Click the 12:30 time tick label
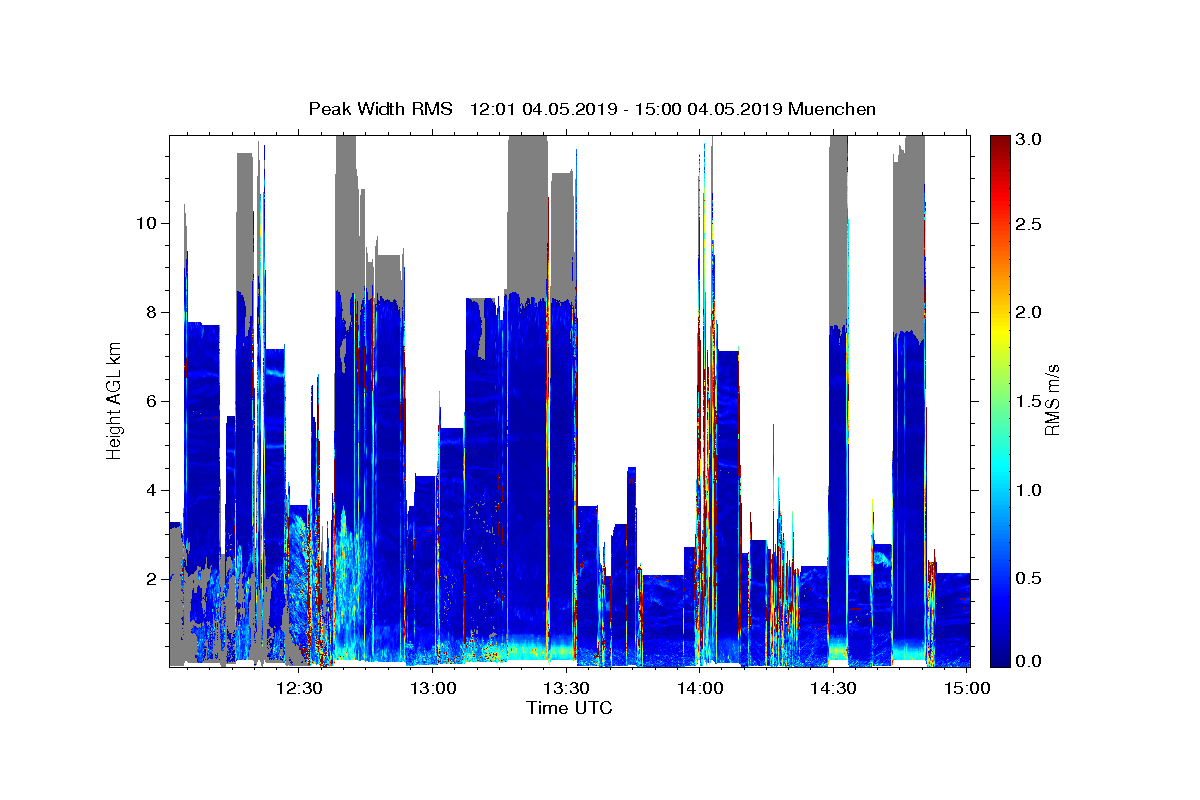 (x=300, y=688)
